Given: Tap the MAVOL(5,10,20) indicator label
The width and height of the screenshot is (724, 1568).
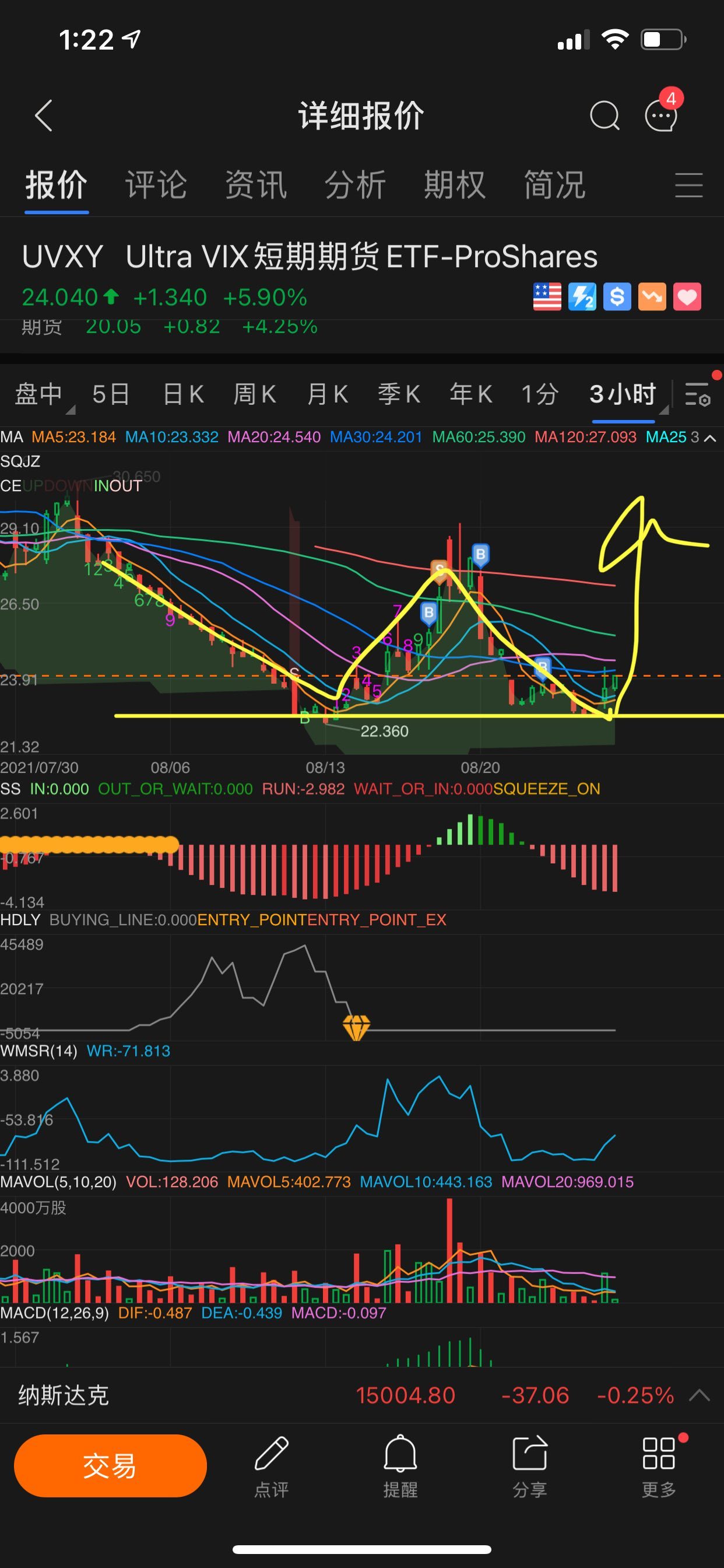Looking at the screenshot, I should point(58,1181).
